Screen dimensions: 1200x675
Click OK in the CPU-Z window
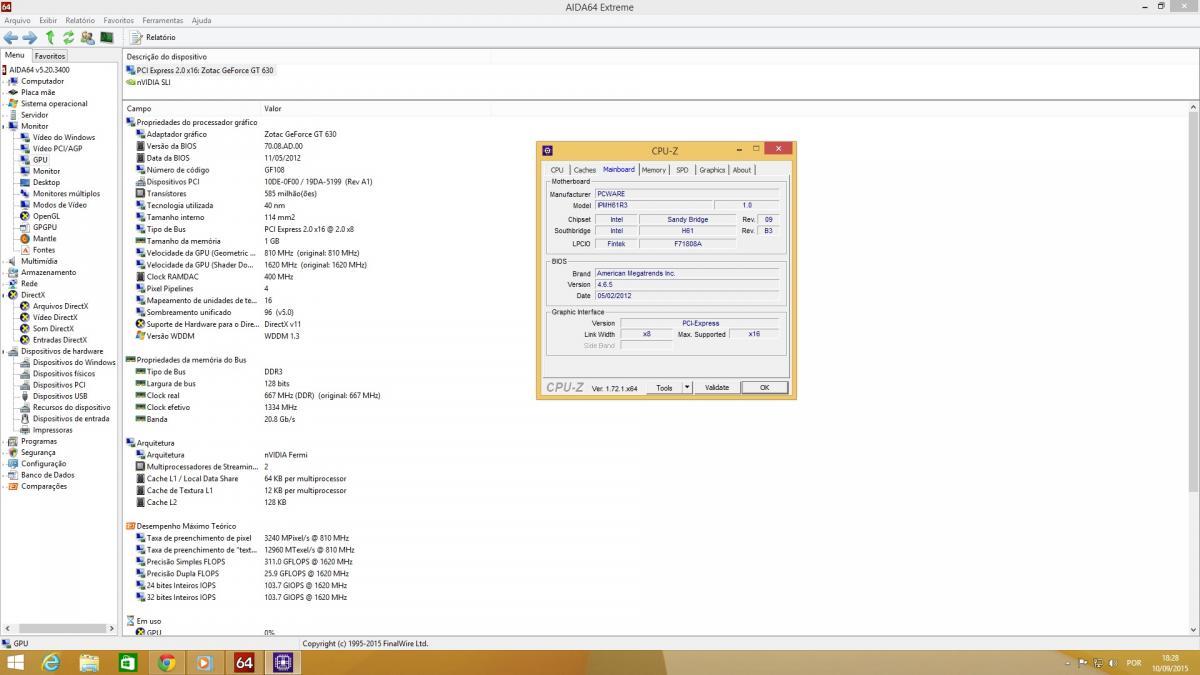click(765, 387)
